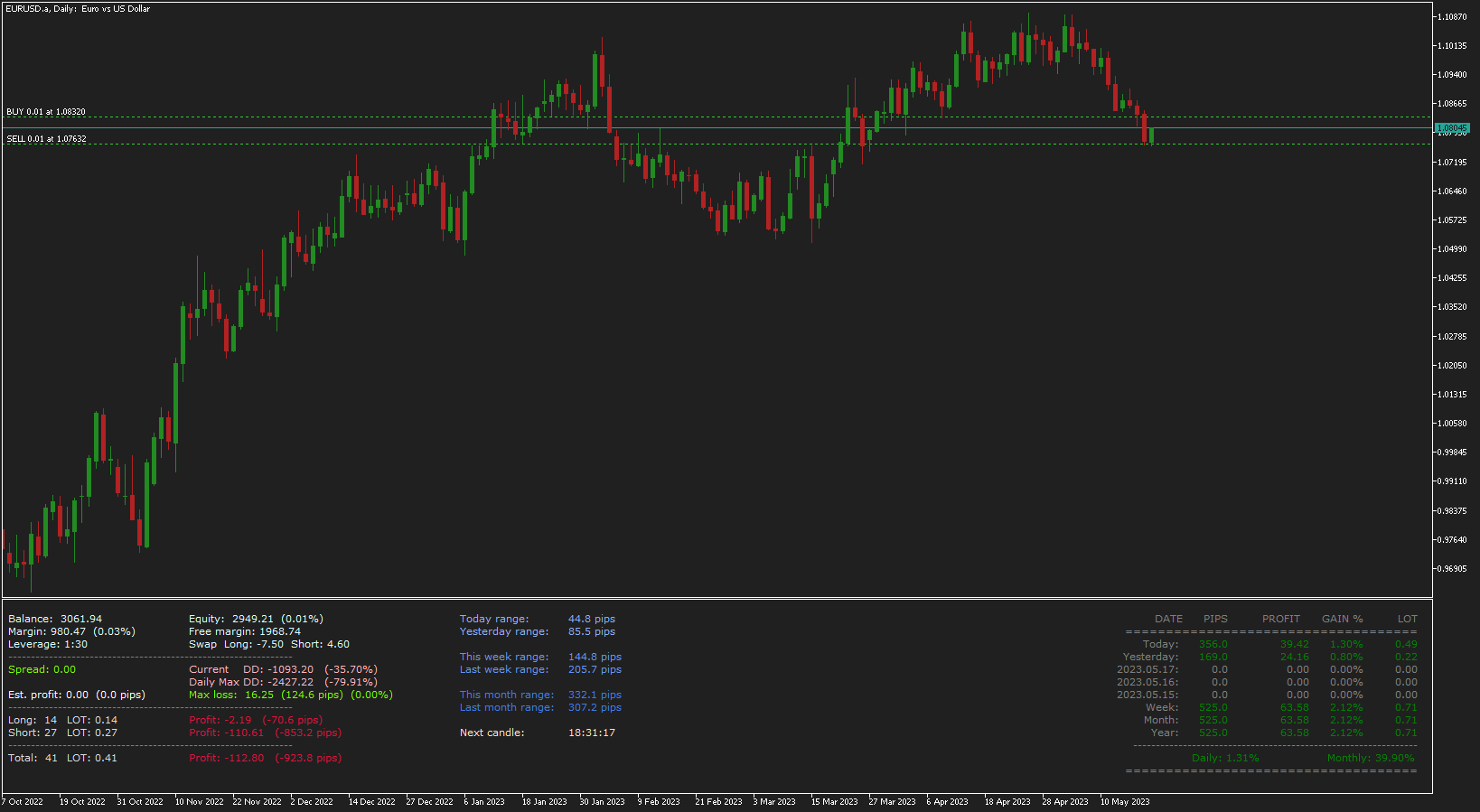The width and height of the screenshot is (1480, 812).
Task: Click the Margin: 980.47 line
Action: coord(71,632)
